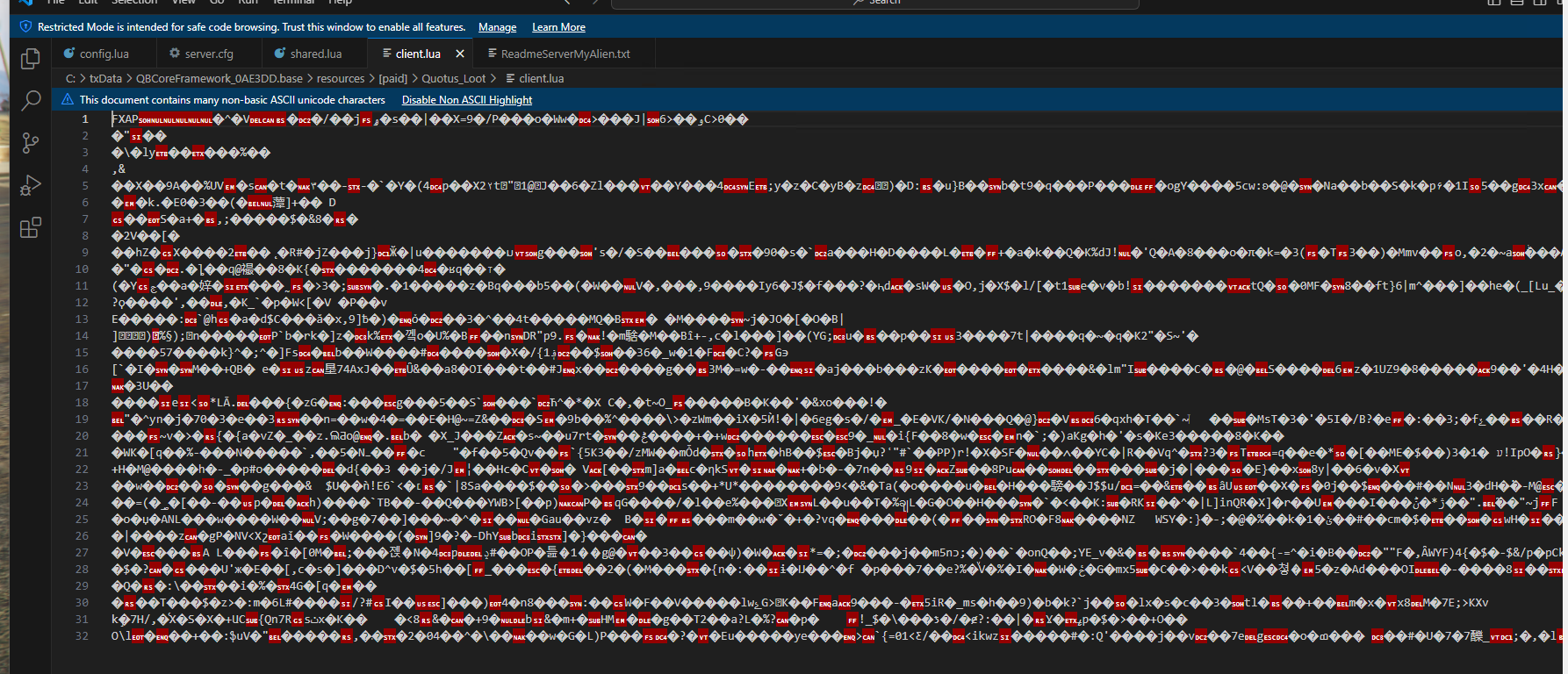The width and height of the screenshot is (1568, 674).
Task: Click line number 12 in the gutter
Action: (82, 303)
